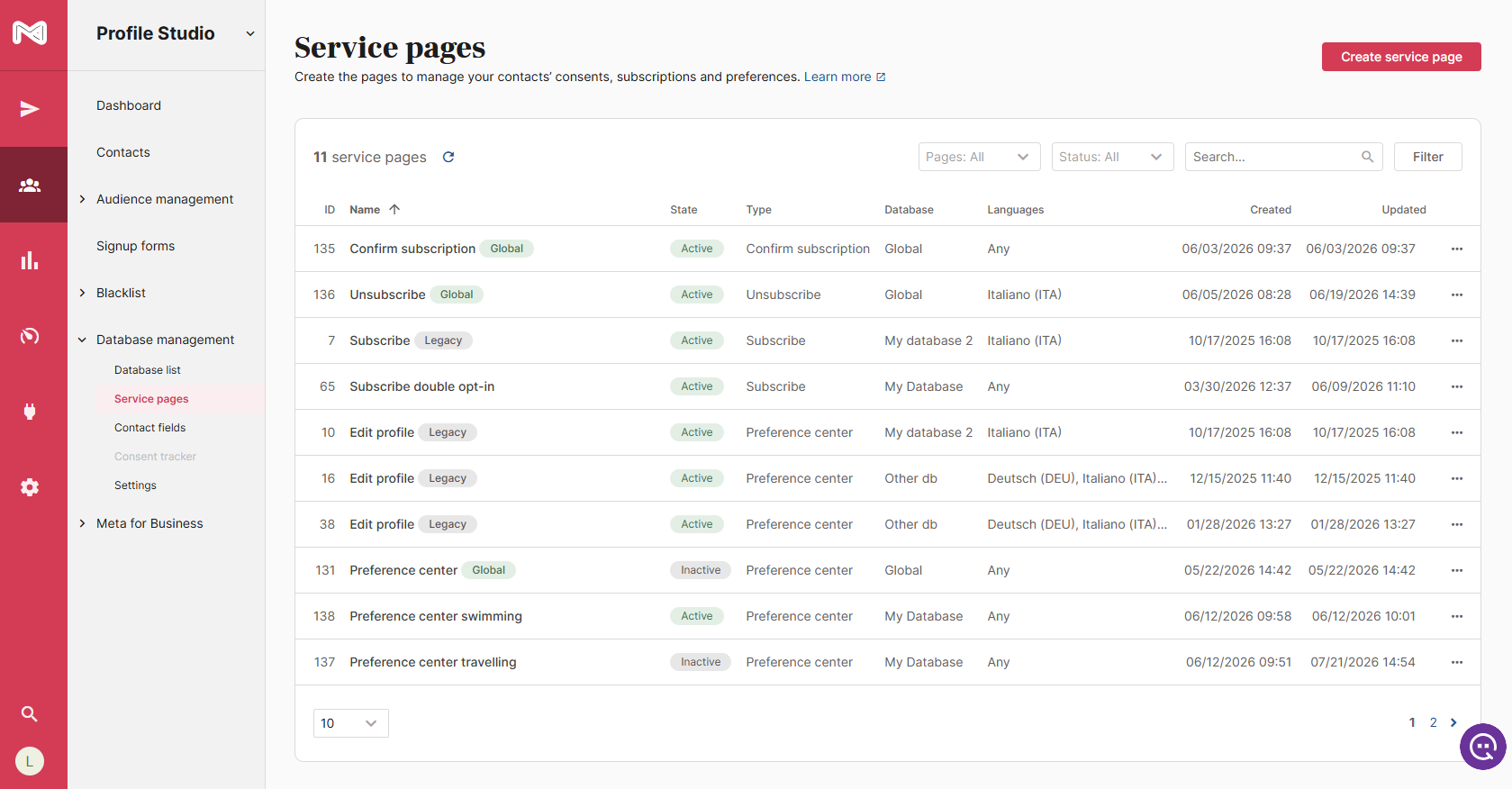Open actions menu for Unsubscribe row
1512x789 pixels.
[1457, 295]
